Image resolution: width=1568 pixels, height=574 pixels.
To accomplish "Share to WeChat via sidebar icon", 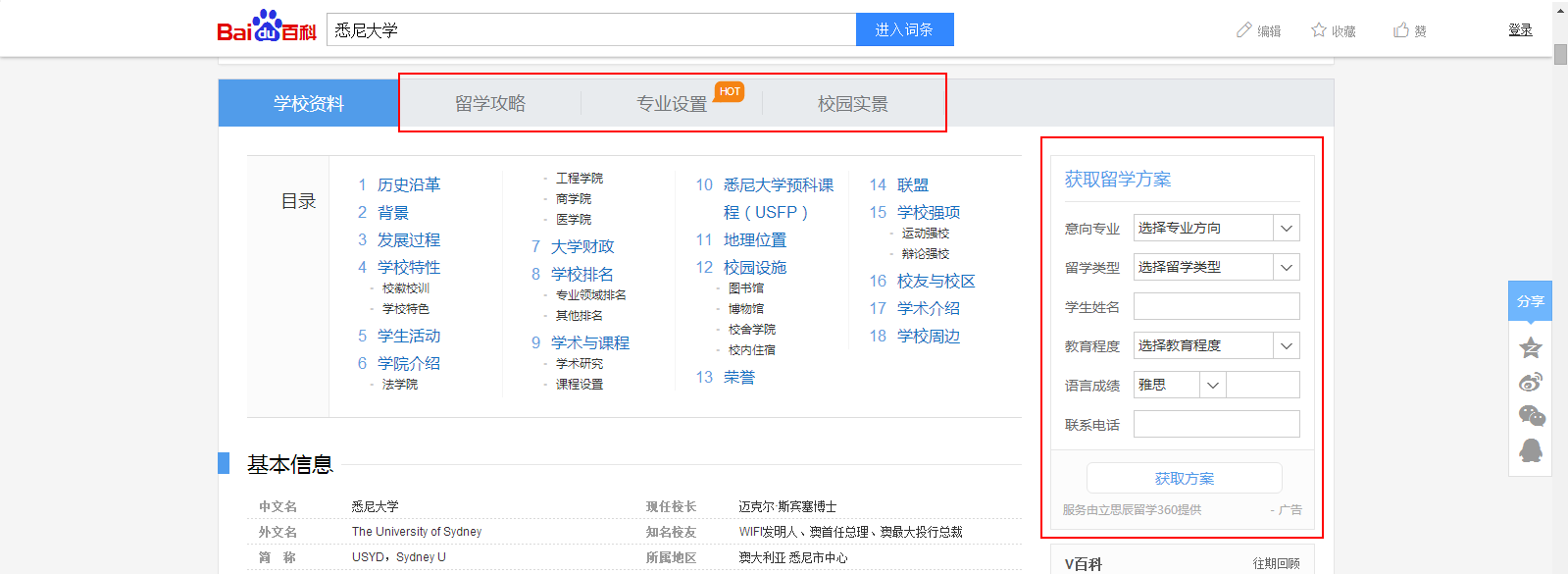I will [1531, 416].
